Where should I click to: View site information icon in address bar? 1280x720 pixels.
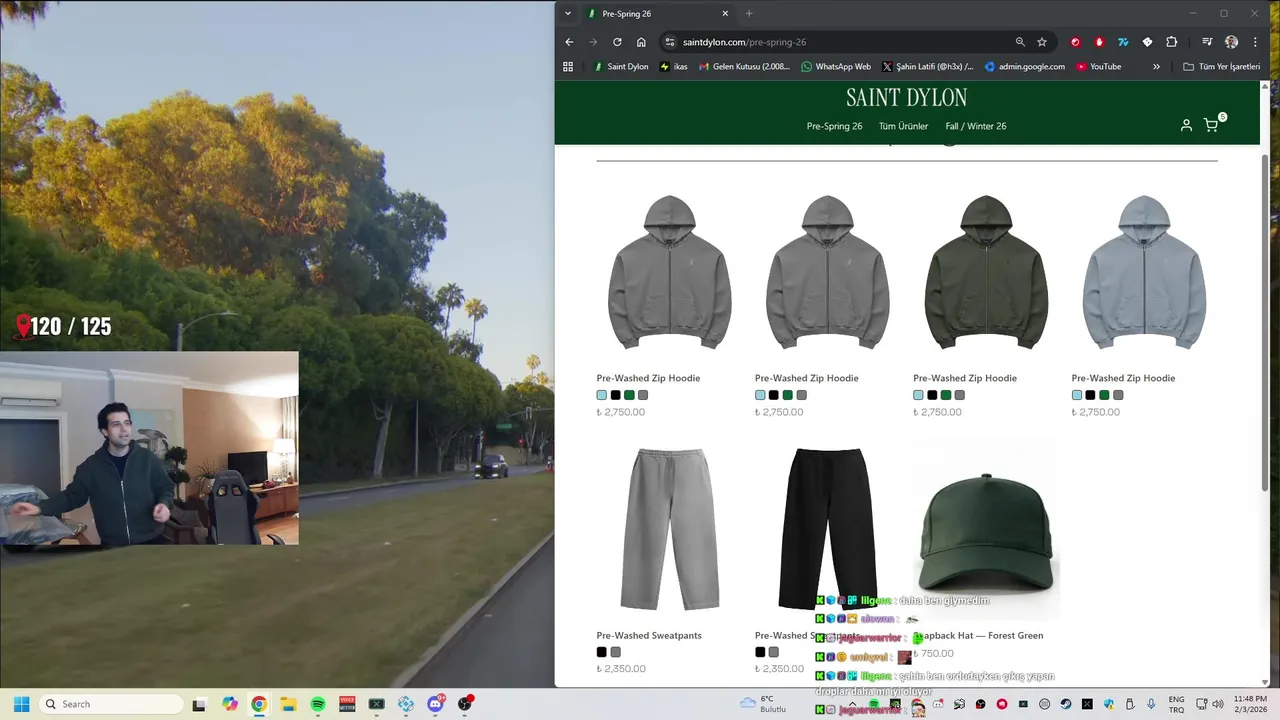click(670, 42)
